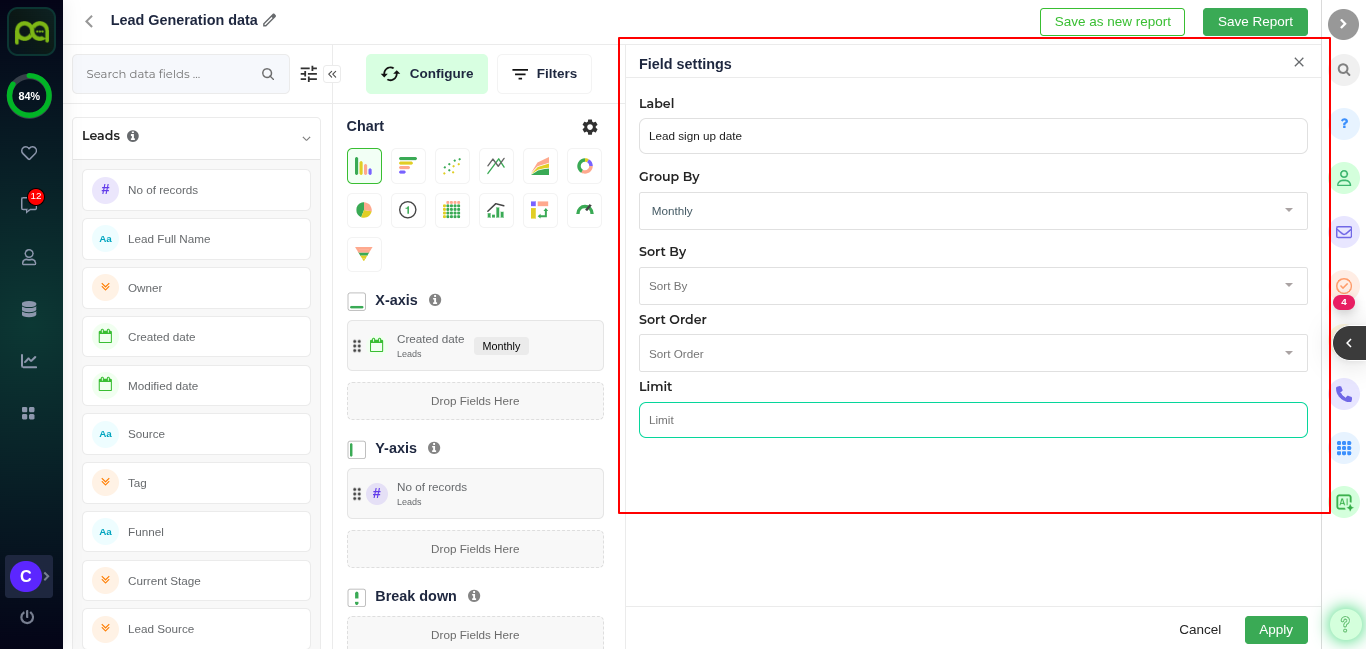The width and height of the screenshot is (1366, 649).
Task: Focus the Limit input field
Action: click(x=972, y=420)
